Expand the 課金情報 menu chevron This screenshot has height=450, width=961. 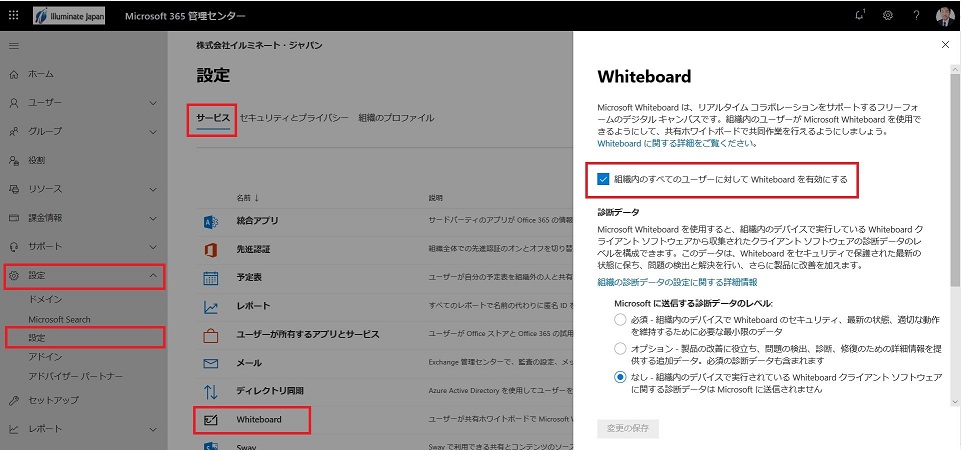(x=153, y=218)
